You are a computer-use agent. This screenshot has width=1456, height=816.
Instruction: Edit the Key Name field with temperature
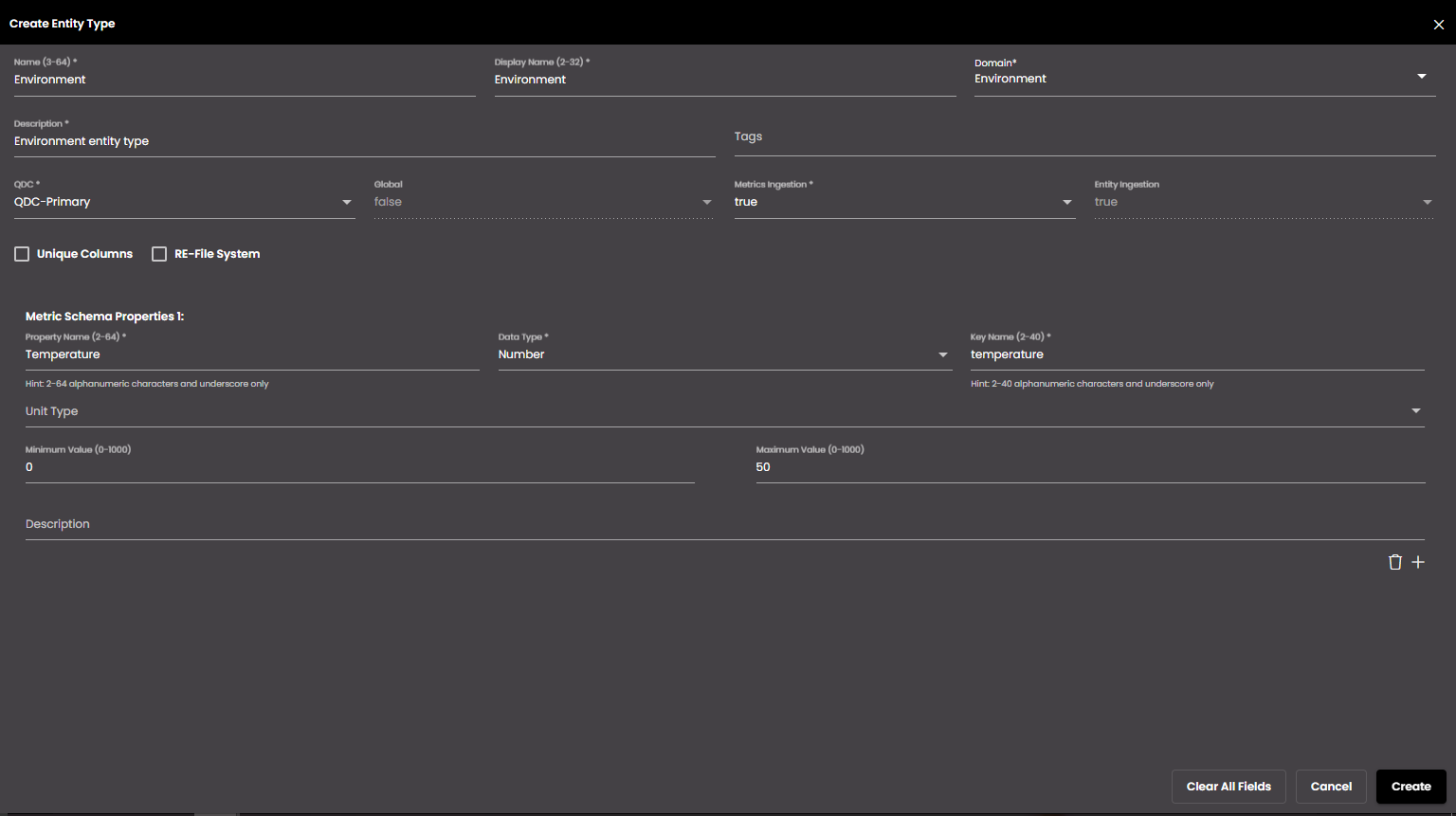click(1197, 354)
